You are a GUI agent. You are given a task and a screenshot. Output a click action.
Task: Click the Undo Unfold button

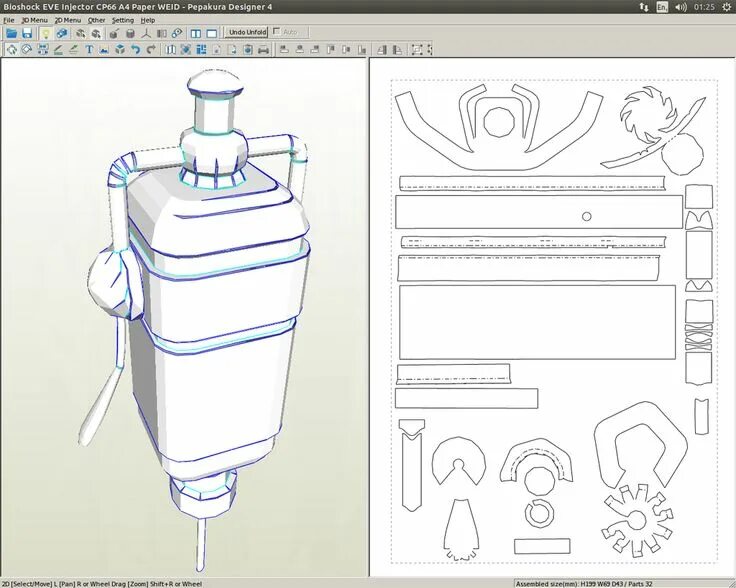[247, 32]
